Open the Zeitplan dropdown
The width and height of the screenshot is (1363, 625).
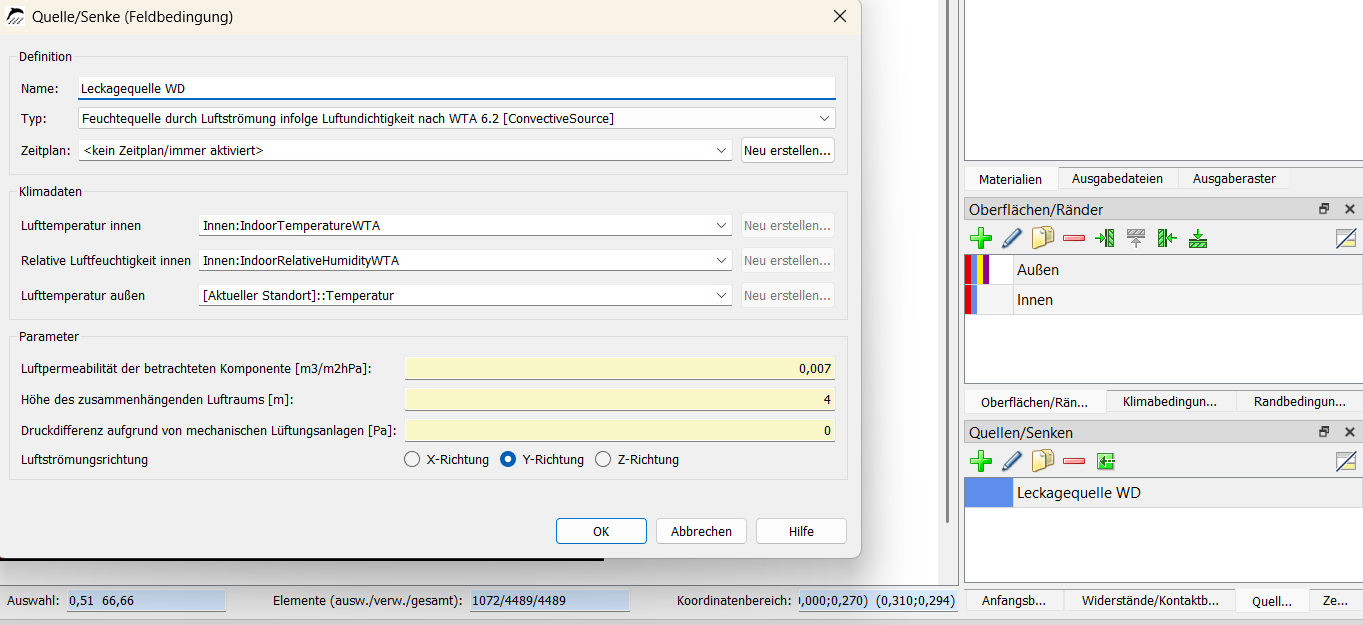tap(406, 150)
